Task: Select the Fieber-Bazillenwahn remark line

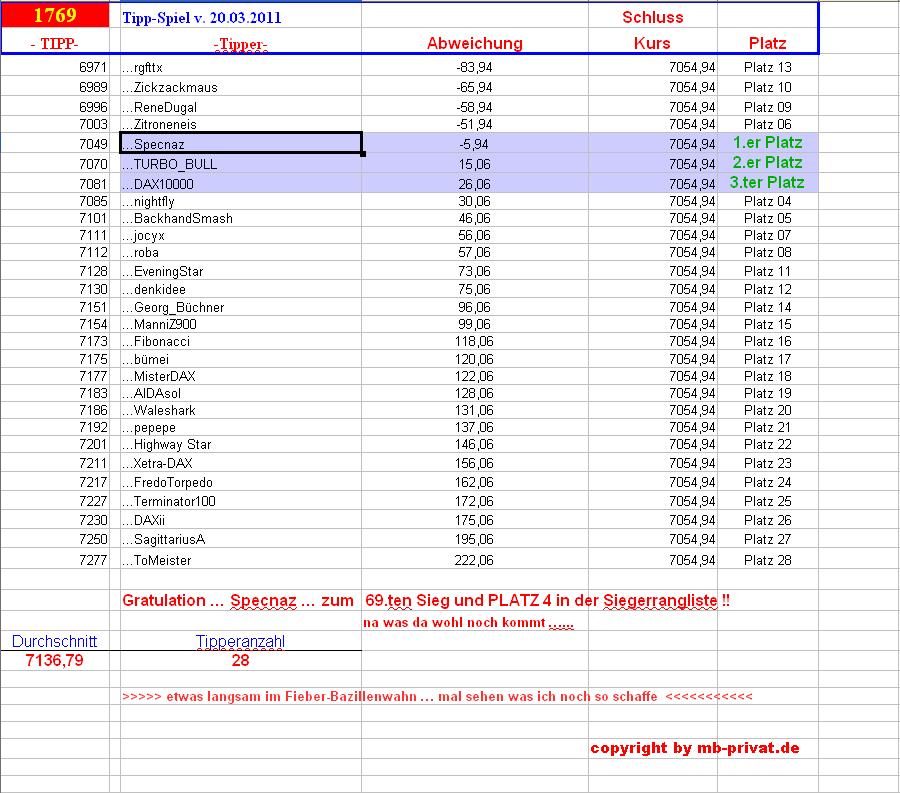Action: (437, 697)
